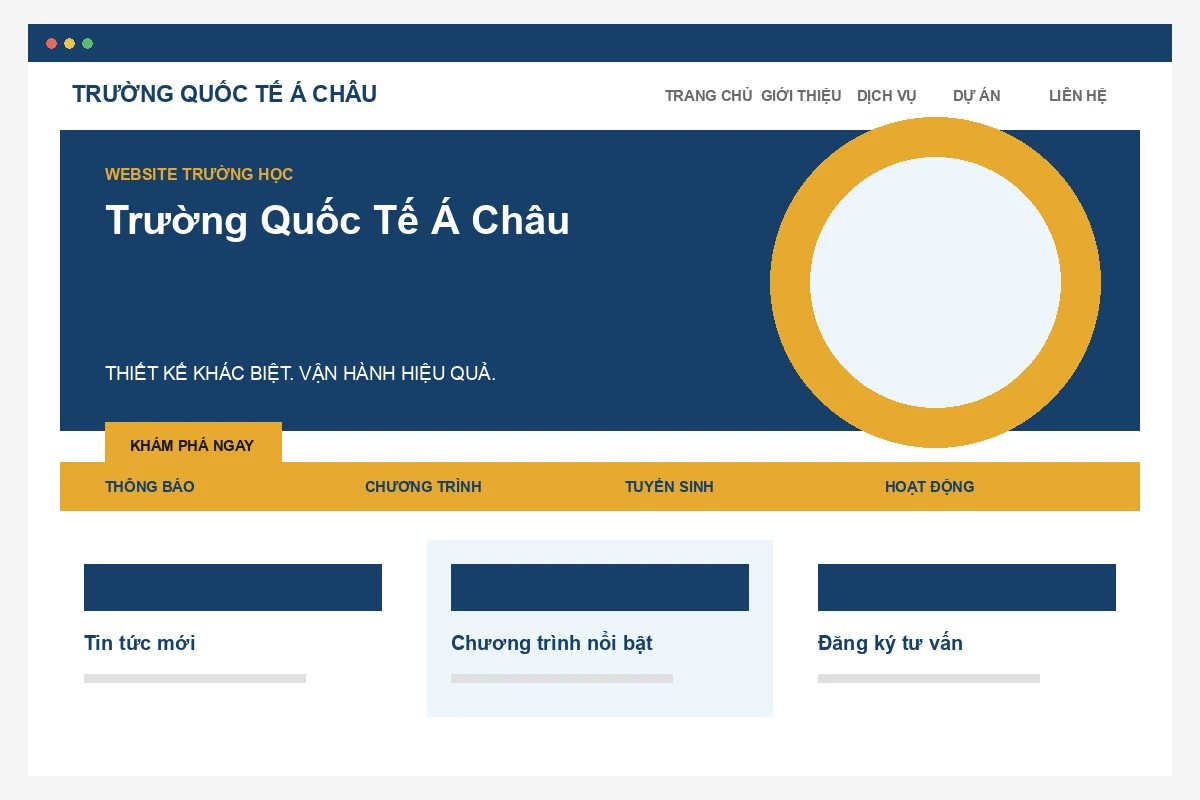Image resolution: width=1200 pixels, height=800 pixels.
Task: Open the Đăng ký tư vấn card title
Action: [890, 643]
